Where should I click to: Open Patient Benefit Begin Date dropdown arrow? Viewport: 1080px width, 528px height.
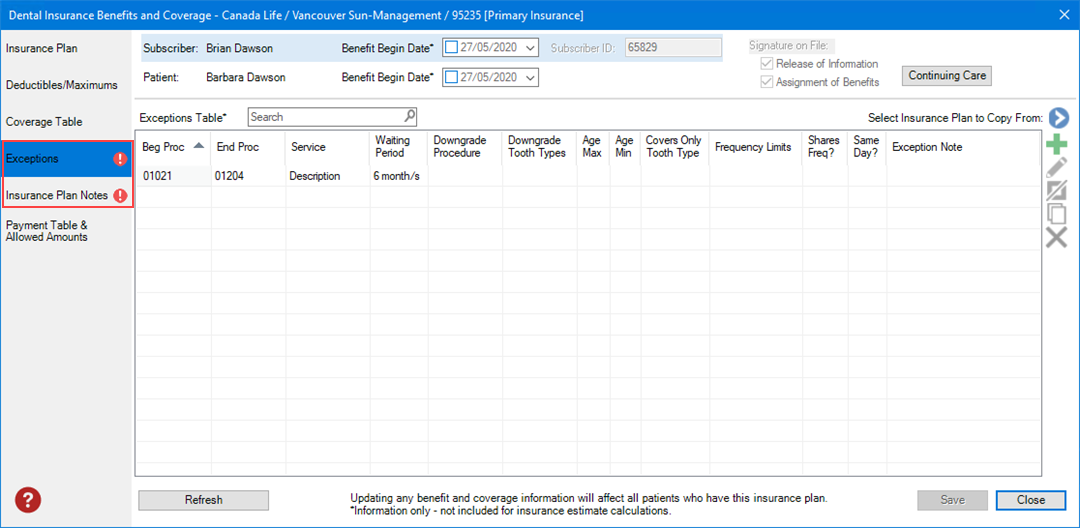530,78
